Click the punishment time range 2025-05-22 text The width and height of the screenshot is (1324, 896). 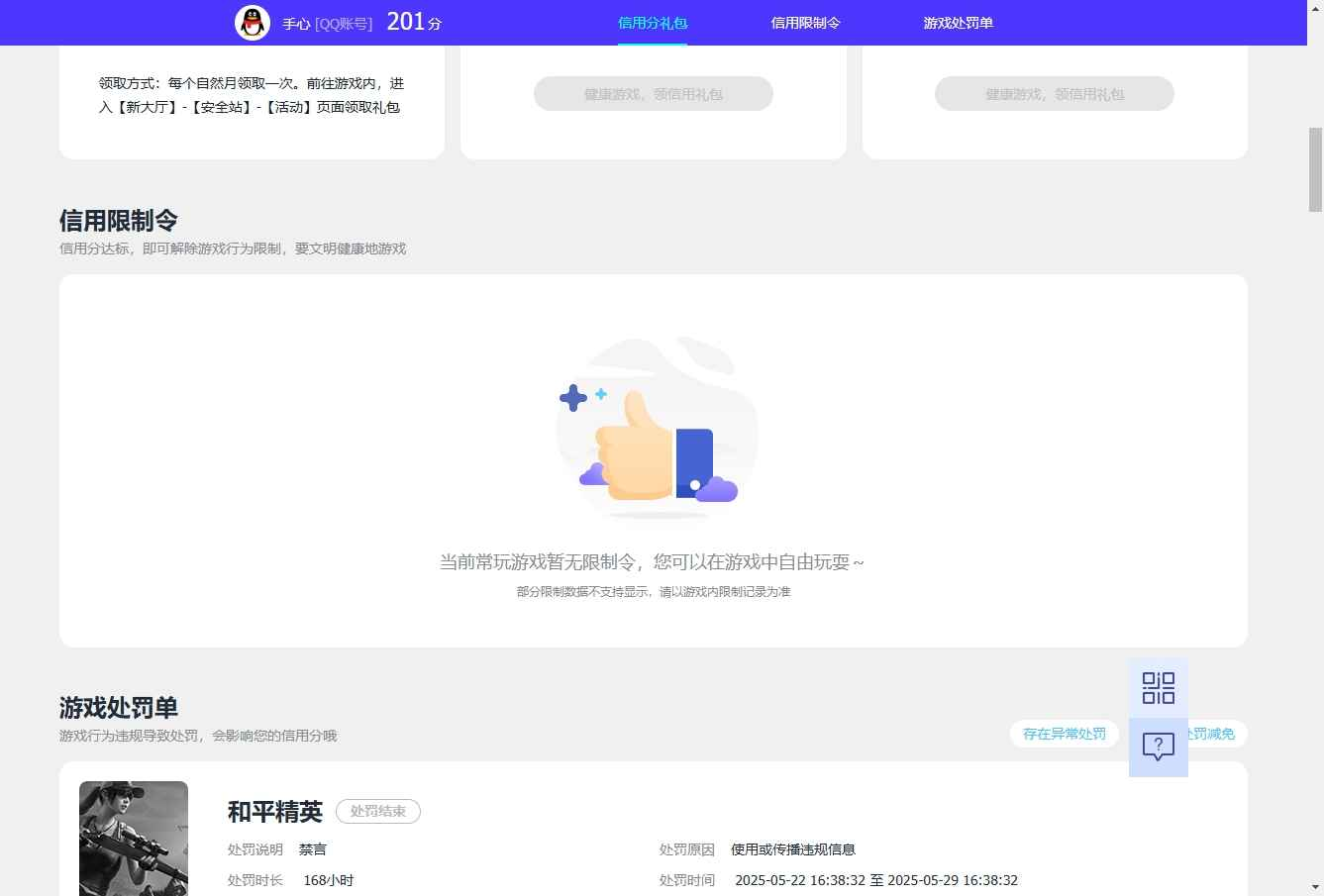tap(876, 880)
